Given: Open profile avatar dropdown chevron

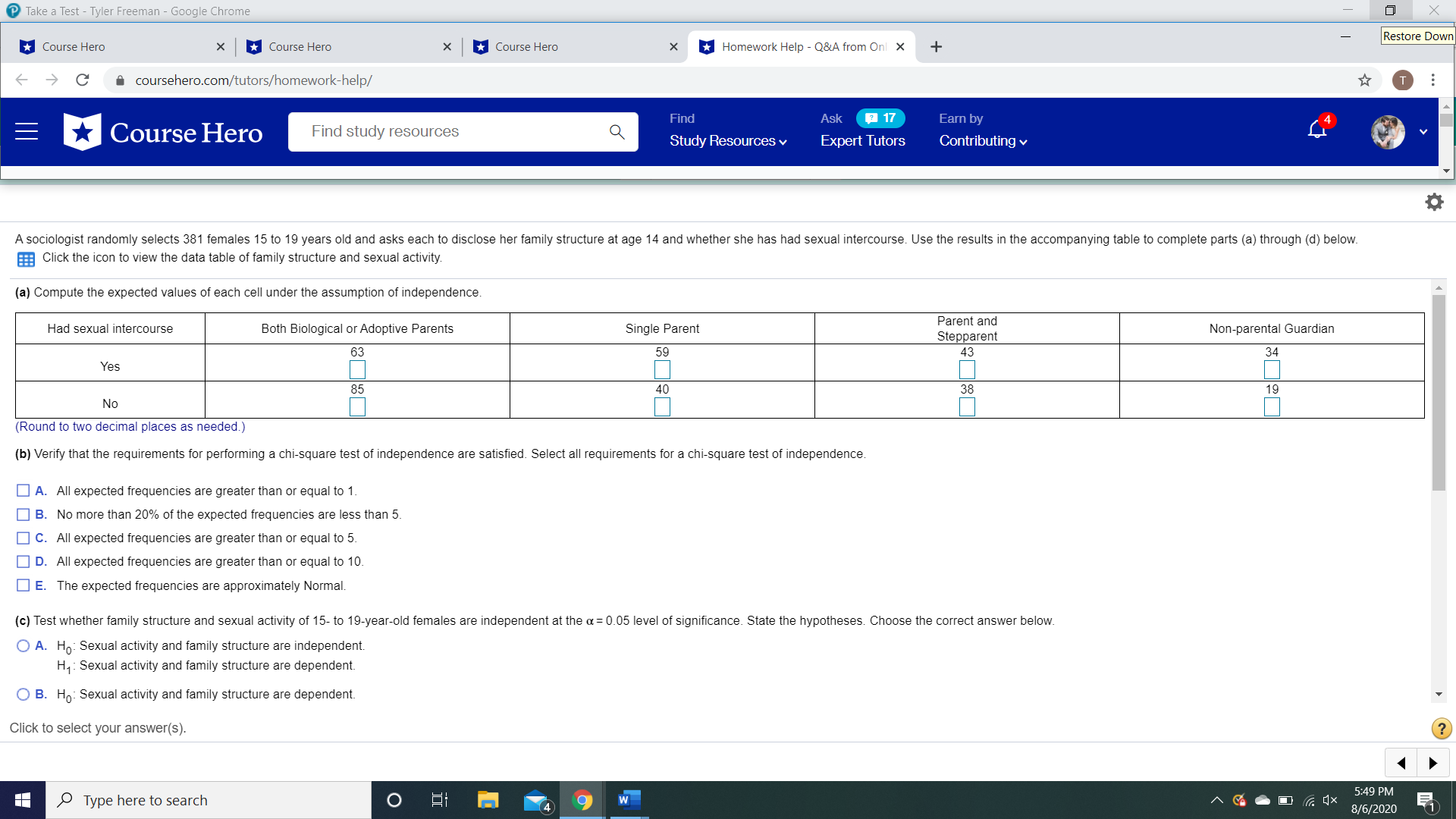Looking at the screenshot, I should [x=1423, y=132].
